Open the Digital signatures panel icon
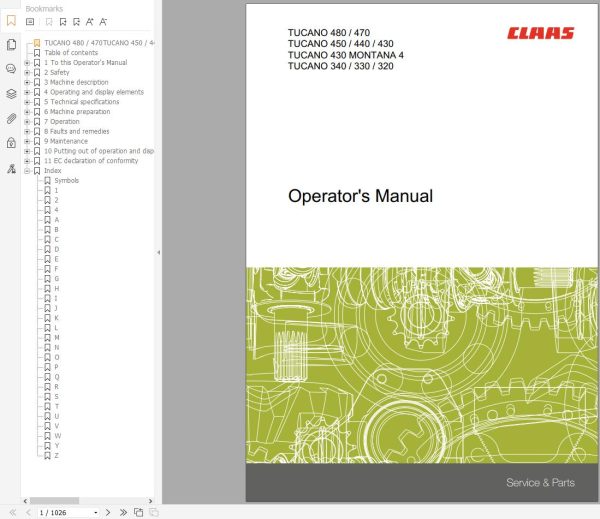Image resolution: width=600 pixels, height=519 pixels. 11,168
